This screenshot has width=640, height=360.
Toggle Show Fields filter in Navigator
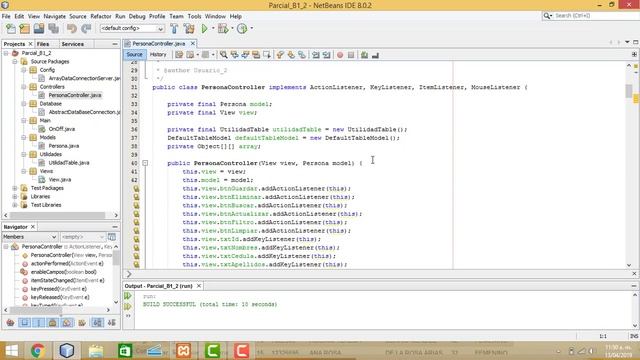pyautogui.click(x=24, y=323)
